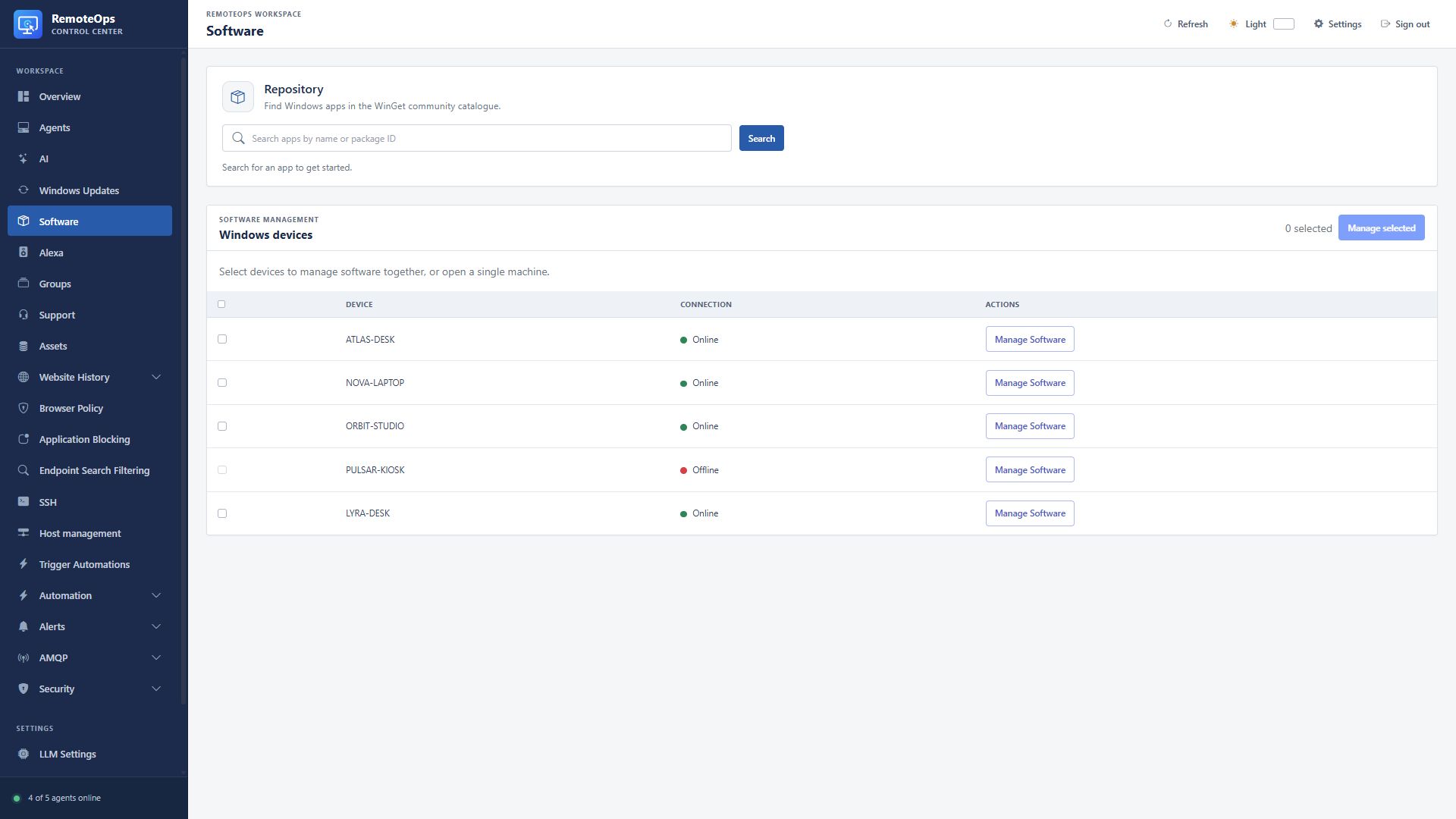Click the RemoteOps logo icon
Viewport: 1456px width, 819px height.
[x=28, y=24]
